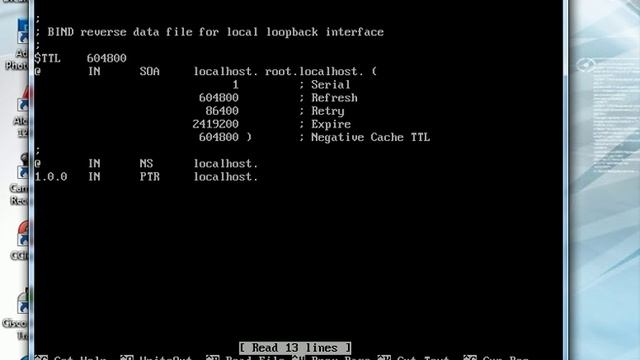The height and width of the screenshot is (360, 640).
Task: Click the Negative Cache TTL value 604800
Action: tap(219, 137)
